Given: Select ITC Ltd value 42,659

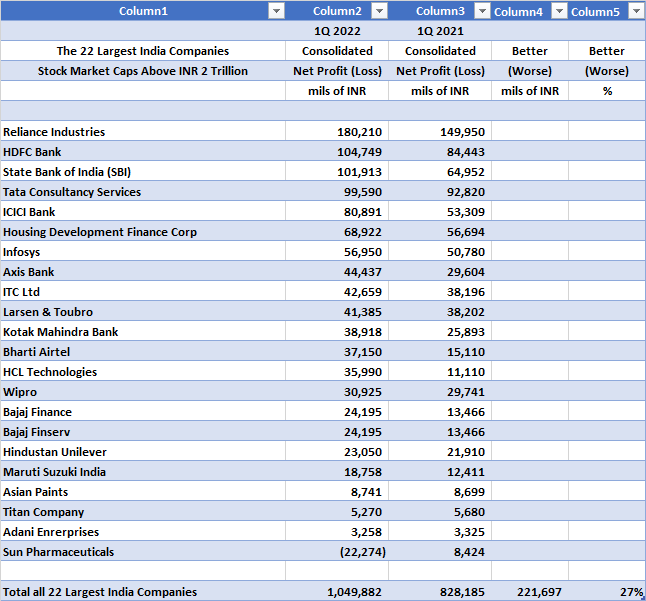Looking at the screenshot, I should click(337, 292).
